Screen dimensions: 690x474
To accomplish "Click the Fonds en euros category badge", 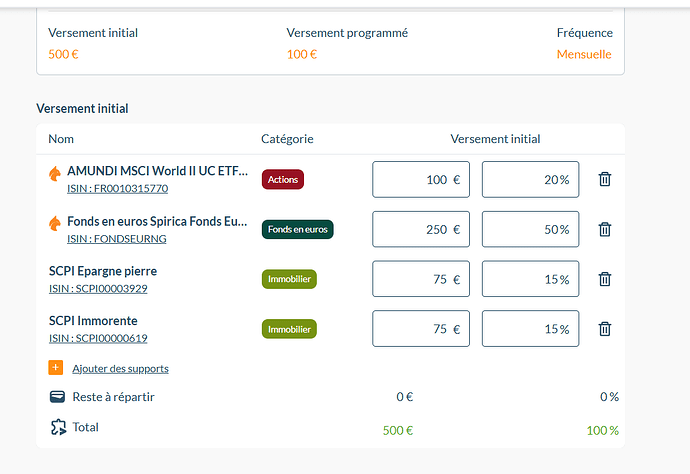I will tap(297, 229).
